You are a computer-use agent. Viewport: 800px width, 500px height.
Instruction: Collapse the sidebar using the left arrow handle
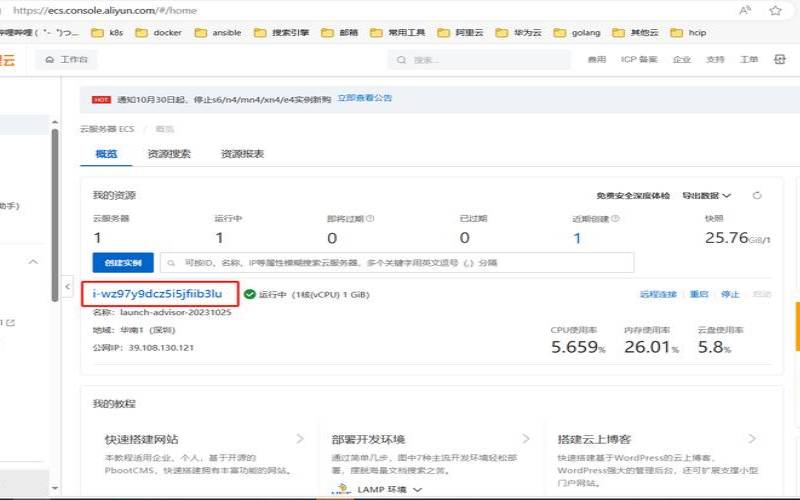(67, 286)
